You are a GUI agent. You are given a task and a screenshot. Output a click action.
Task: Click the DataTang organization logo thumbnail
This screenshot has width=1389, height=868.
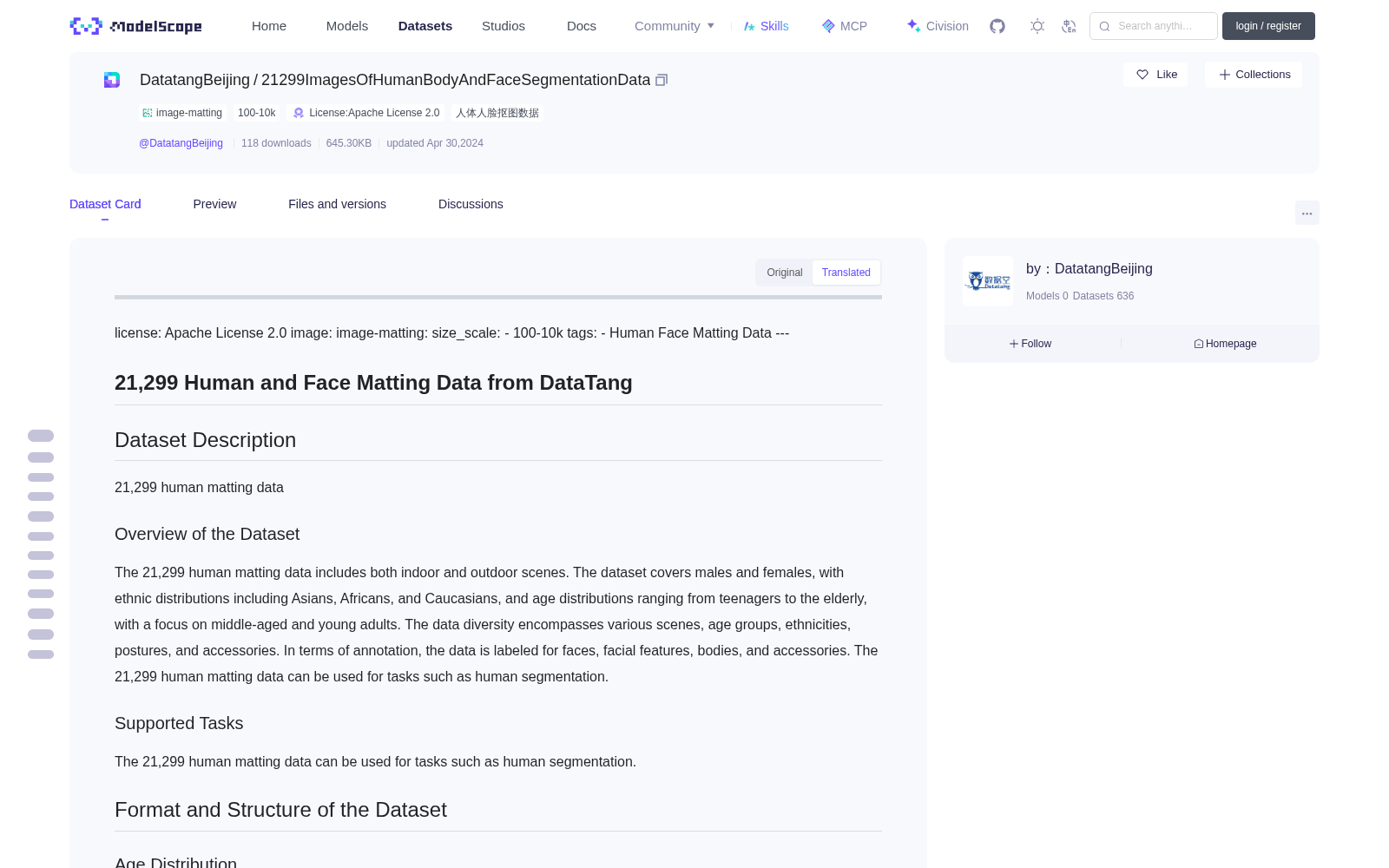988,281
